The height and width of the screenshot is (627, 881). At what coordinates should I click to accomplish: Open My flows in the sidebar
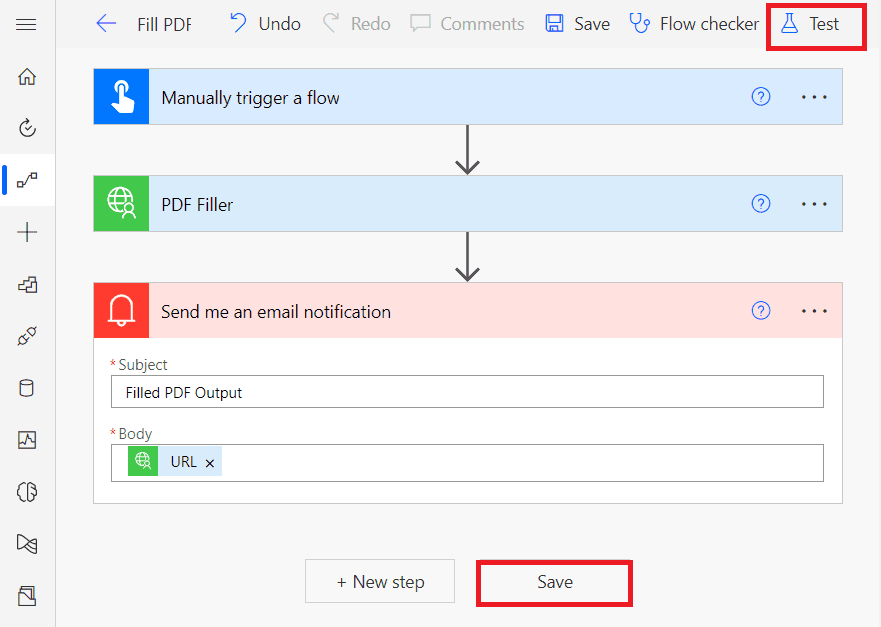coord(27,180)
